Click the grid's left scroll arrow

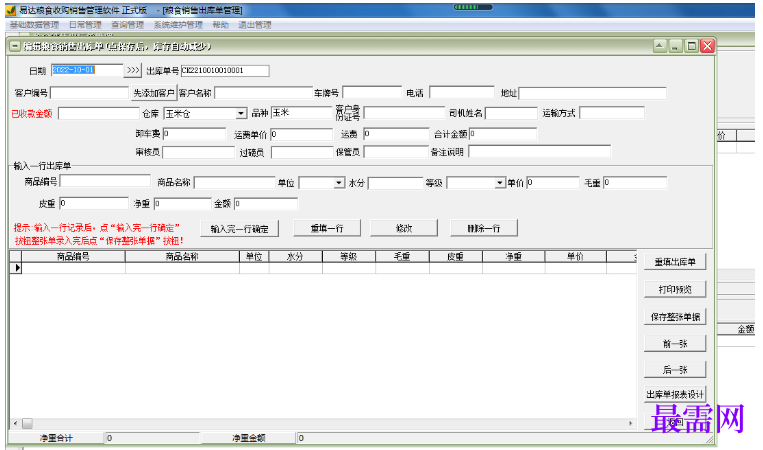tap(16, 423)
